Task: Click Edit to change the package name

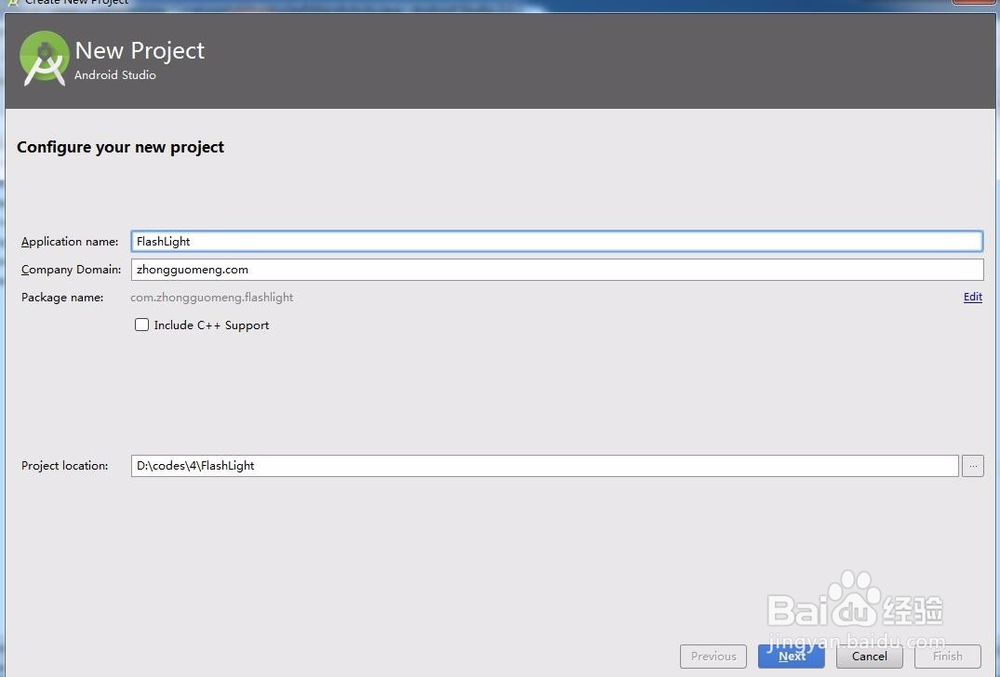Action: point(971,297)
